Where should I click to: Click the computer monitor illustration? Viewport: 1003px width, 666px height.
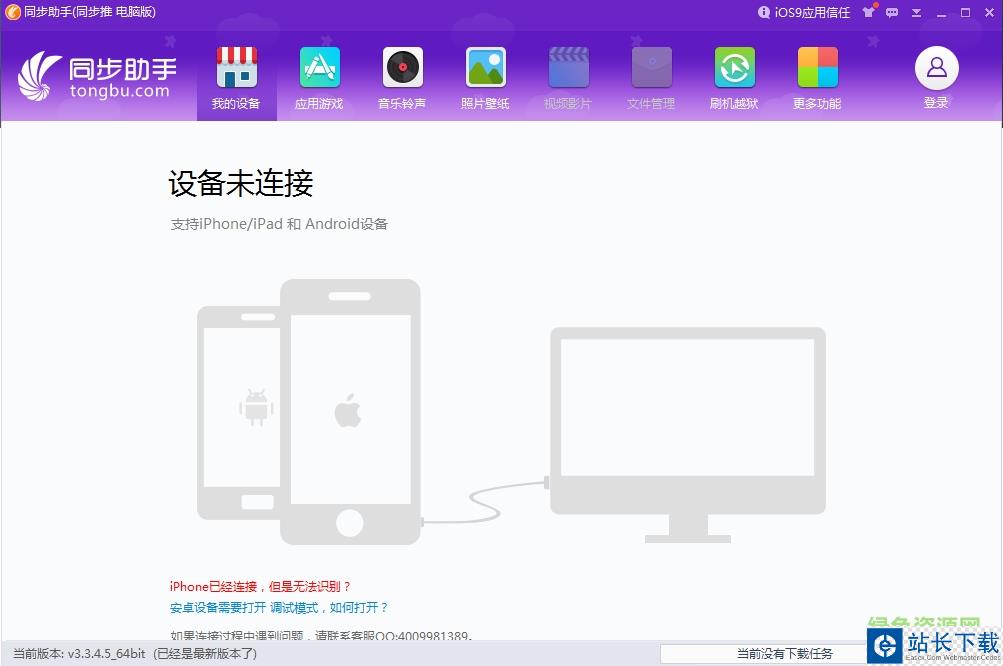(688, 434)
